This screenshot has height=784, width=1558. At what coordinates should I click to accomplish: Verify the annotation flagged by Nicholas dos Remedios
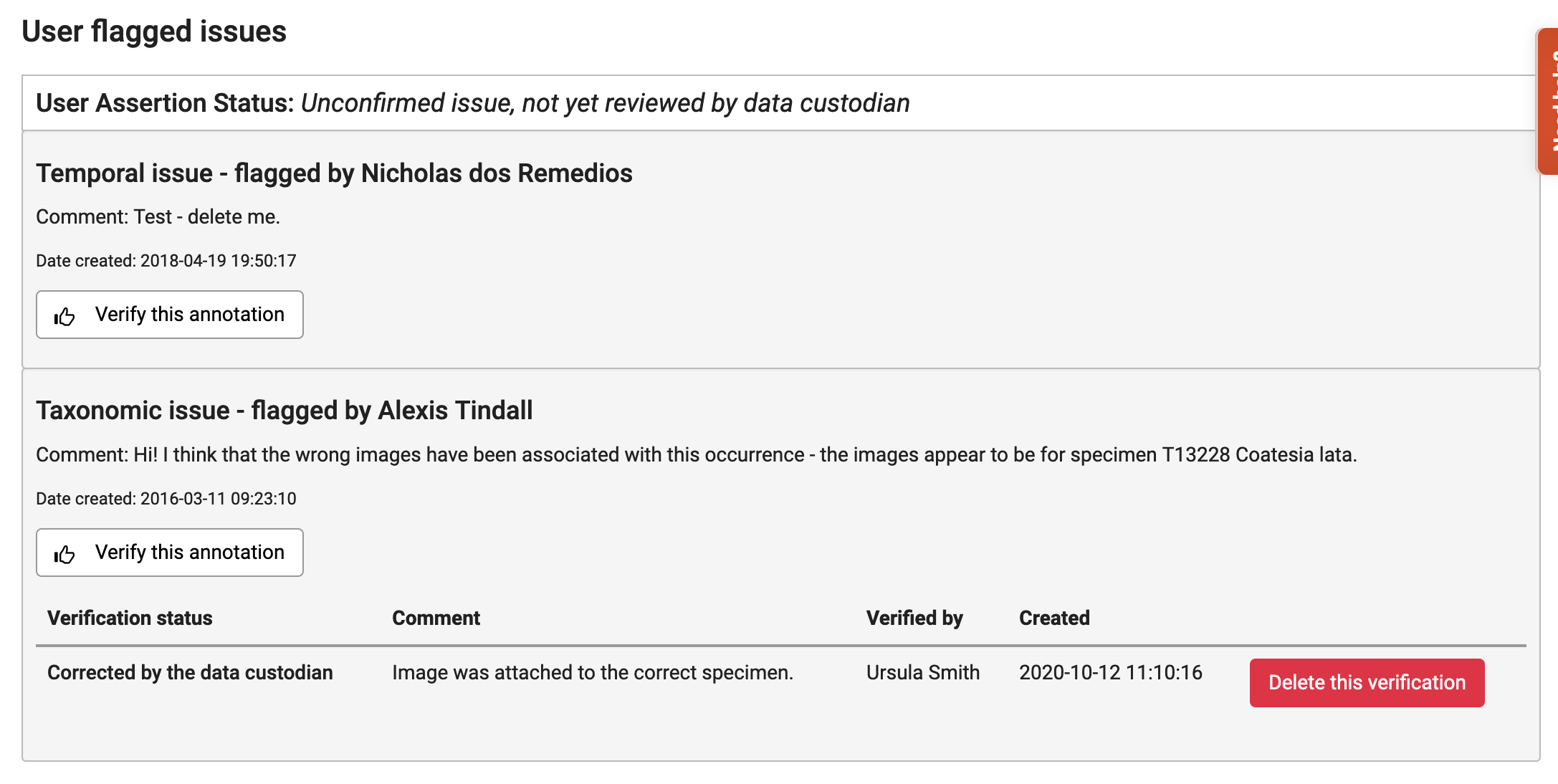click(x=169, y=314)
